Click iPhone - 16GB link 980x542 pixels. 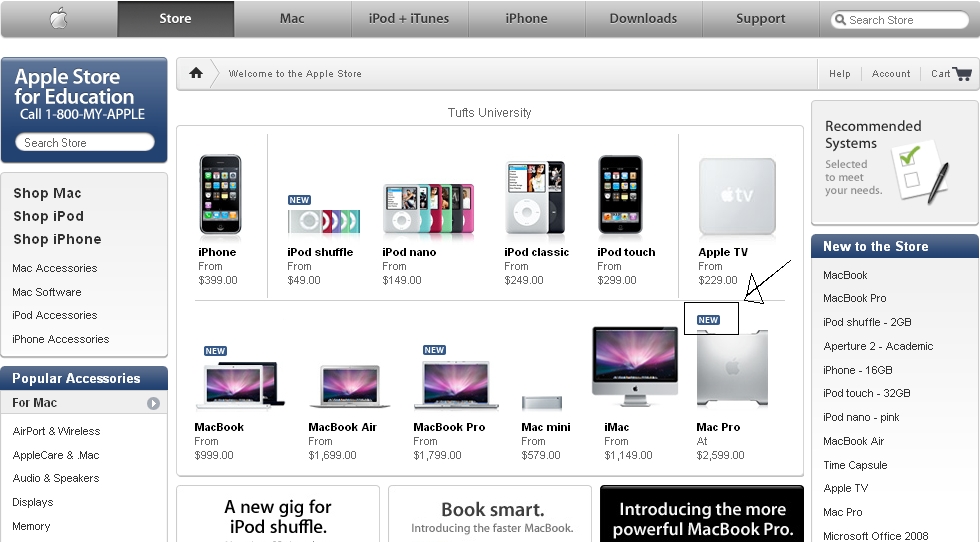click(858, 370)
